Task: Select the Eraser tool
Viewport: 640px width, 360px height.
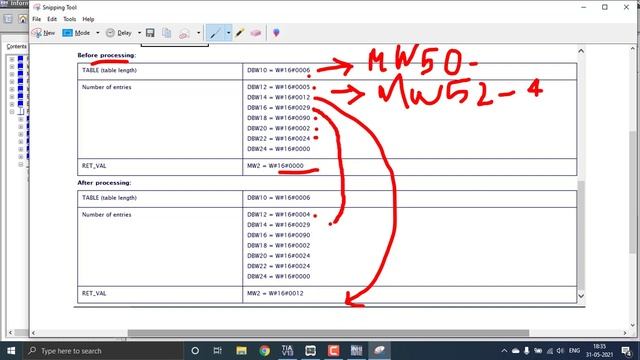Action: point(256,33)
